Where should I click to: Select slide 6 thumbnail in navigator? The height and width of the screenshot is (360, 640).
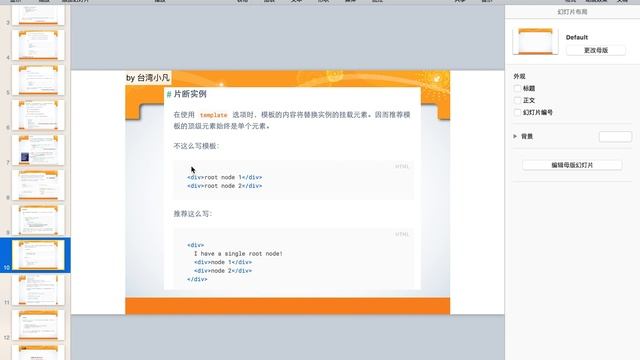[38, 115]
